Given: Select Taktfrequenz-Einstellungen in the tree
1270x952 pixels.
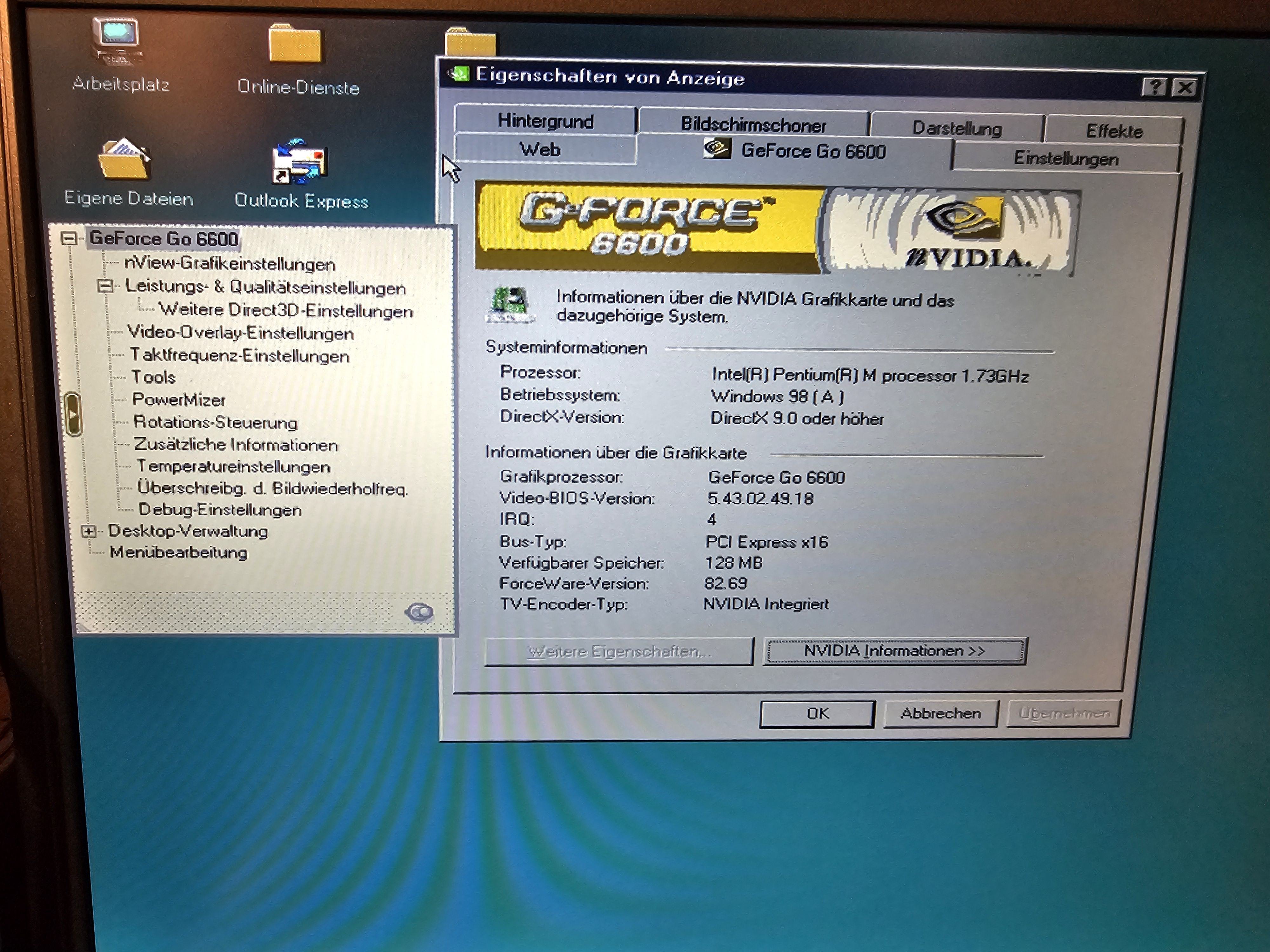Looking at the screenshot, I should click(239, 356).
